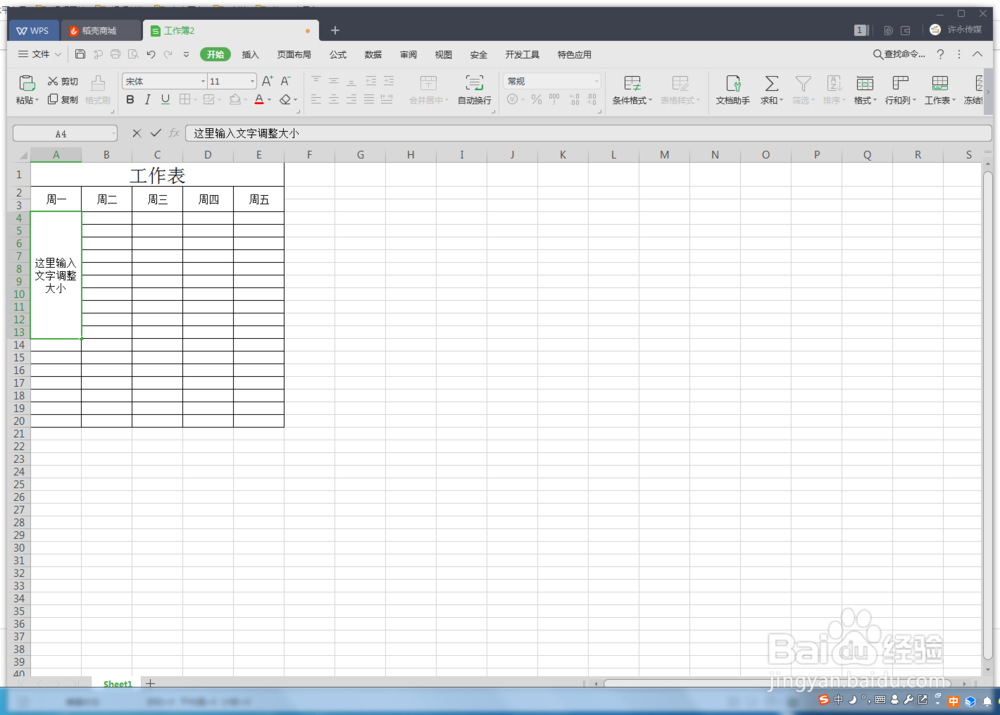Switch to the 数据 data tab
The width and height of the screenshot is (1000, 715).
point(373,55)
